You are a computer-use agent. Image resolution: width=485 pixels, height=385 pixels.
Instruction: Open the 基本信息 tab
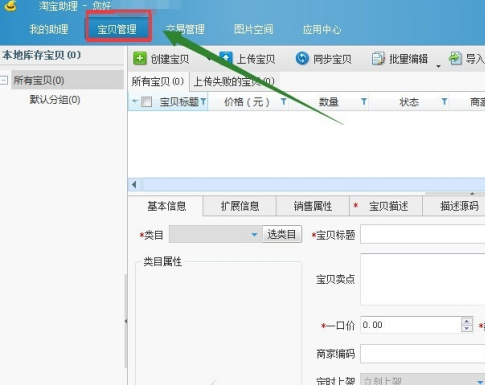(x=167, y=206)
